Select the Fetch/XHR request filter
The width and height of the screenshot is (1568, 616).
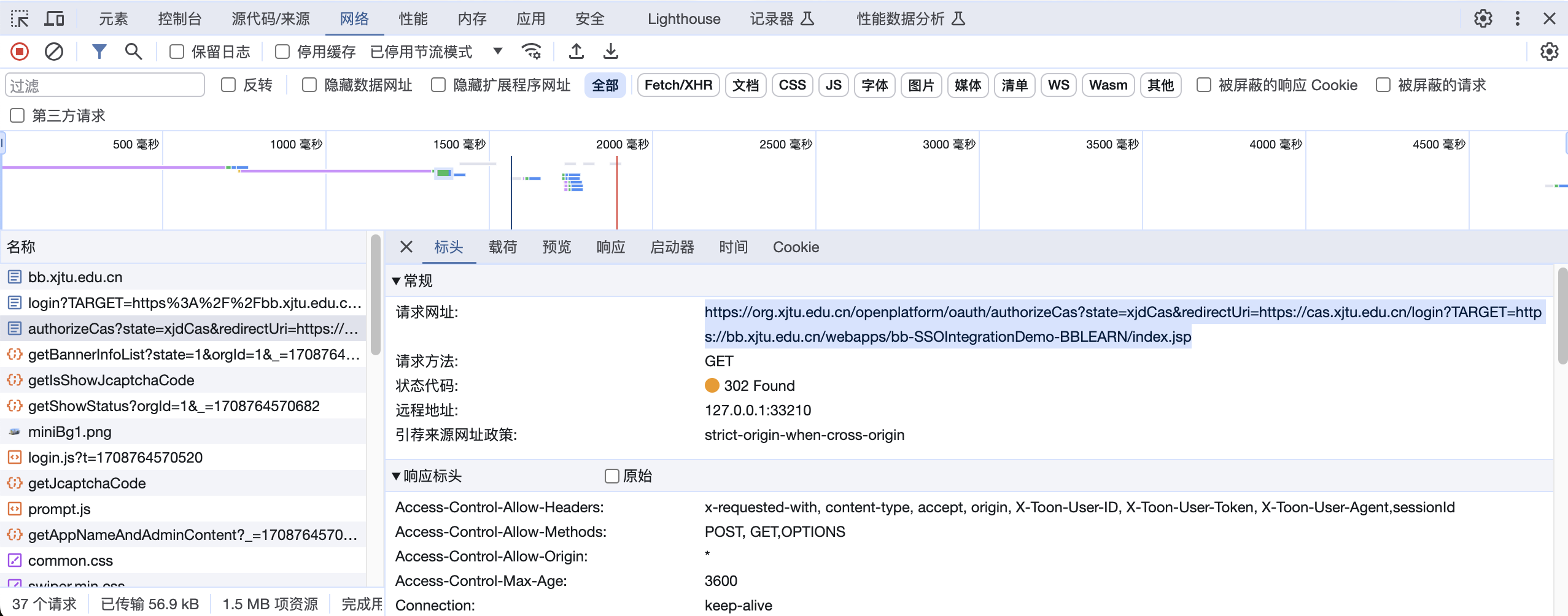click(677, 85)
